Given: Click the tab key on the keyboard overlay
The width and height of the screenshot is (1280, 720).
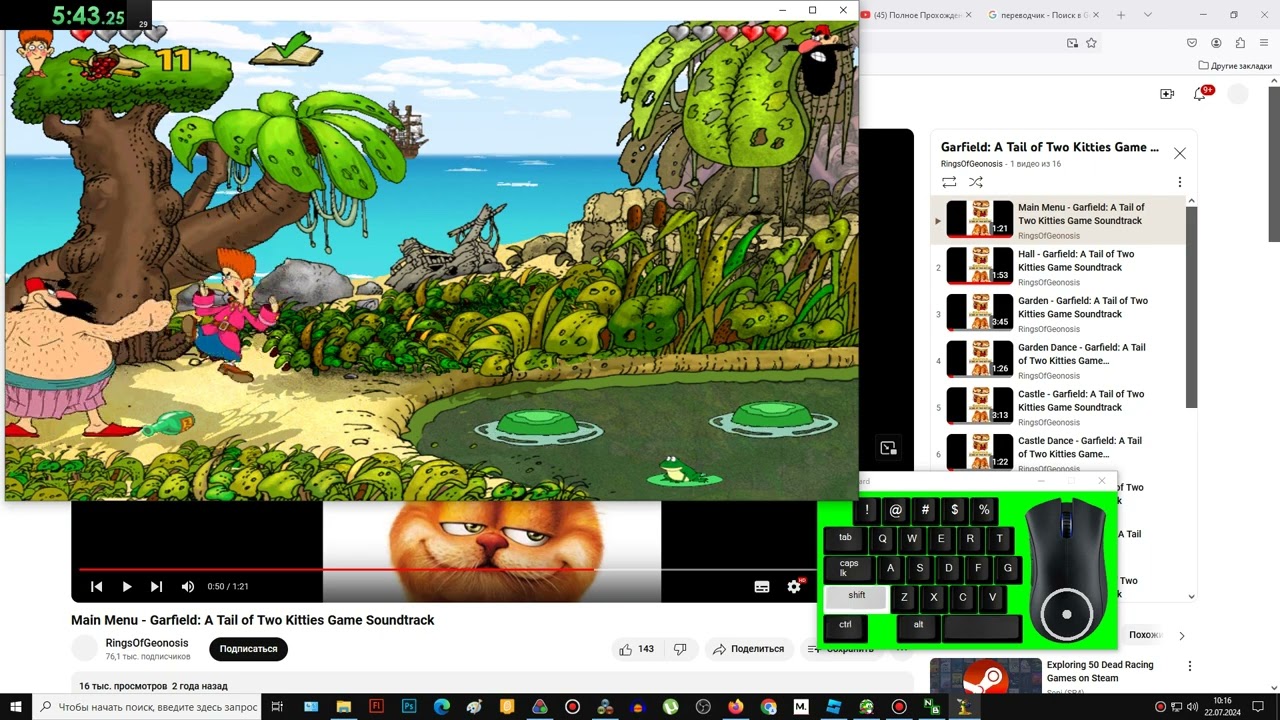Looking at the screenshot, I should 845,539.
